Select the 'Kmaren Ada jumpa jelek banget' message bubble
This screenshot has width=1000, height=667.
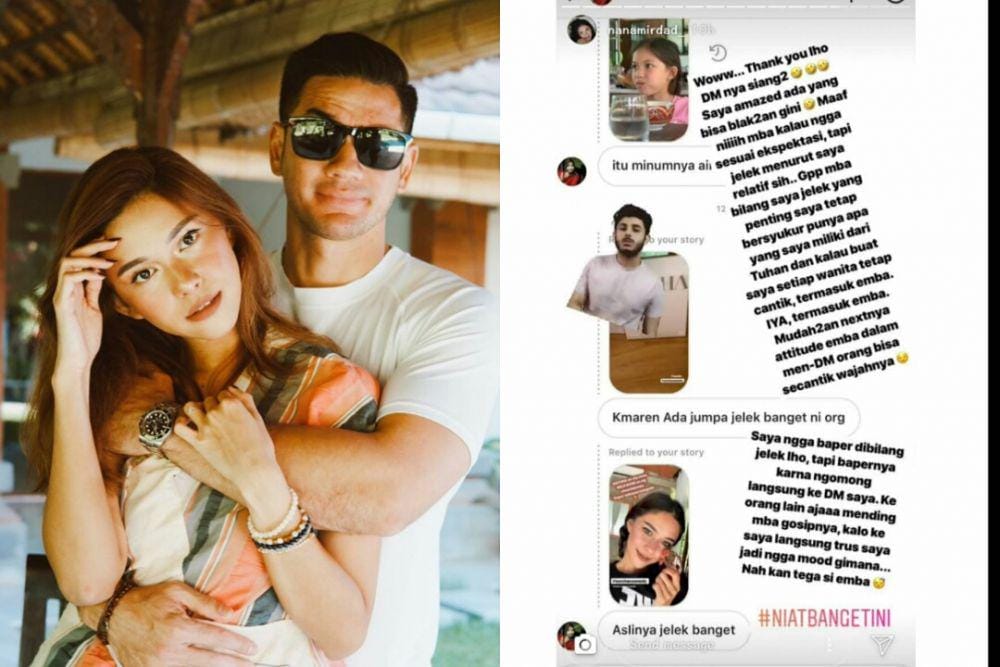[x=728, y=418]
